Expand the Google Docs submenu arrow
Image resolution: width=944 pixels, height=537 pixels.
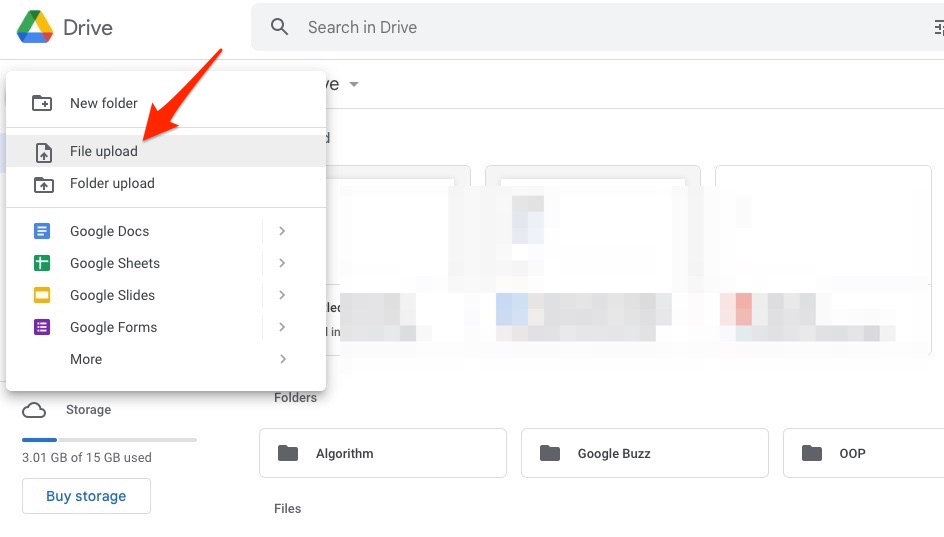pyautogui.click(x=282, y=231)
